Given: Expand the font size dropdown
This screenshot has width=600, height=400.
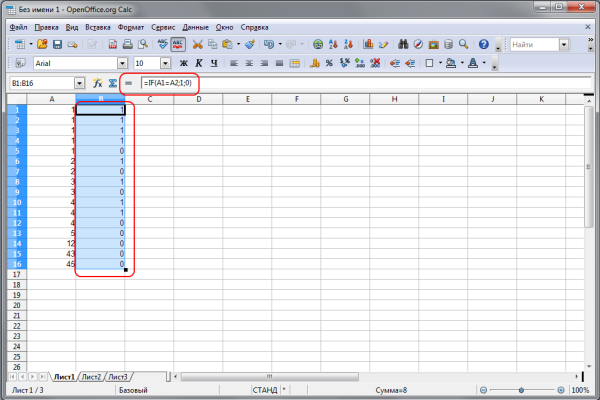Looking at the screenshot, I should [165, 64].
